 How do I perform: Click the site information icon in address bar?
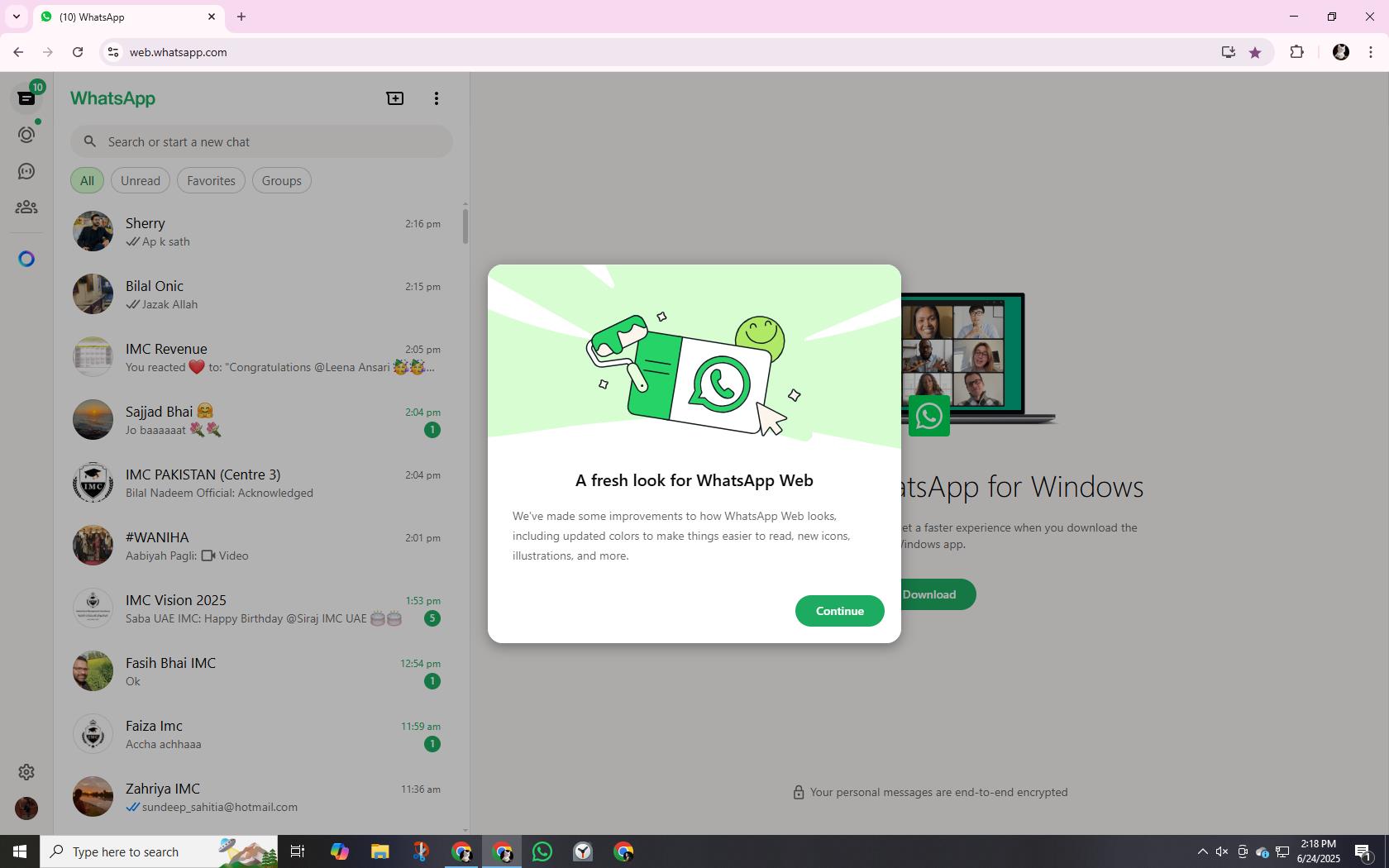pyautogui.click(x=113, y=52)
